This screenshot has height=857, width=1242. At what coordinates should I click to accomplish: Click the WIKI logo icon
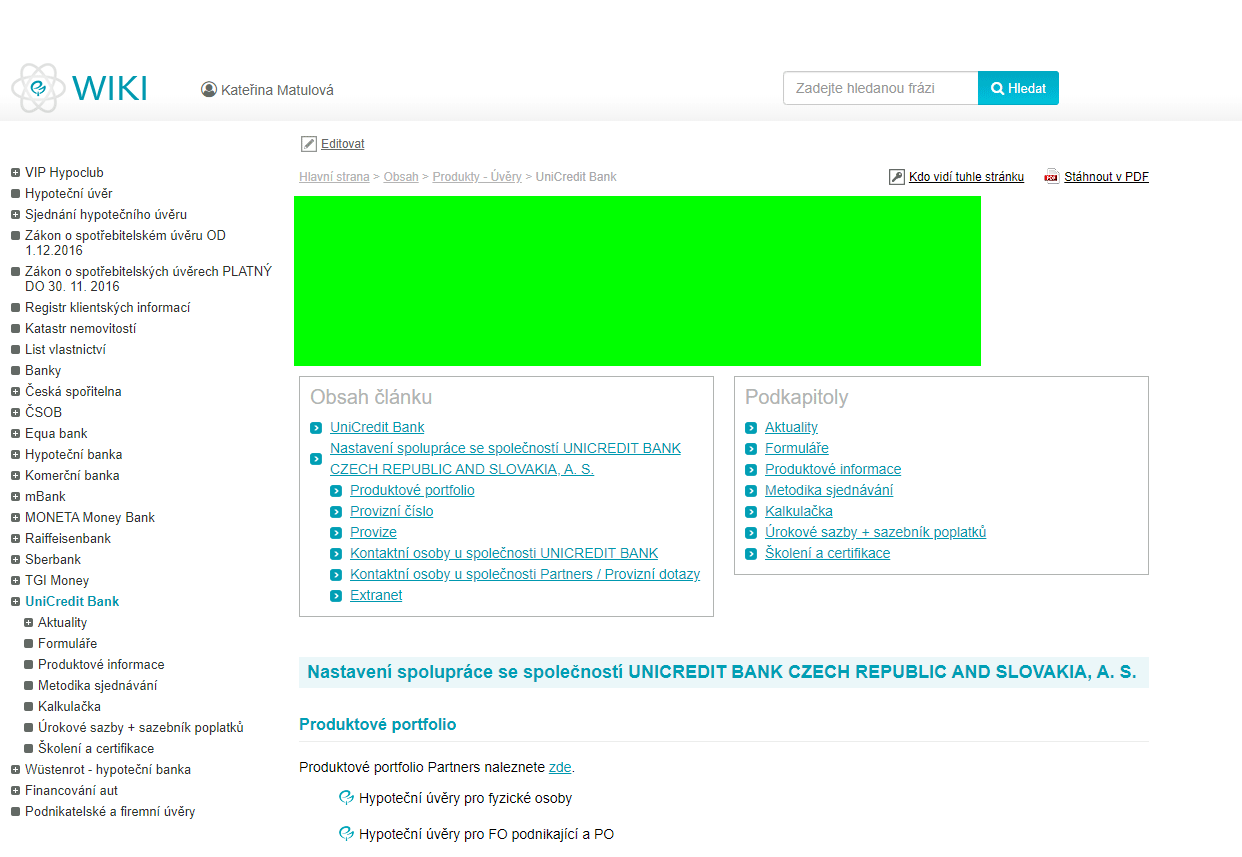click(38, 88)
